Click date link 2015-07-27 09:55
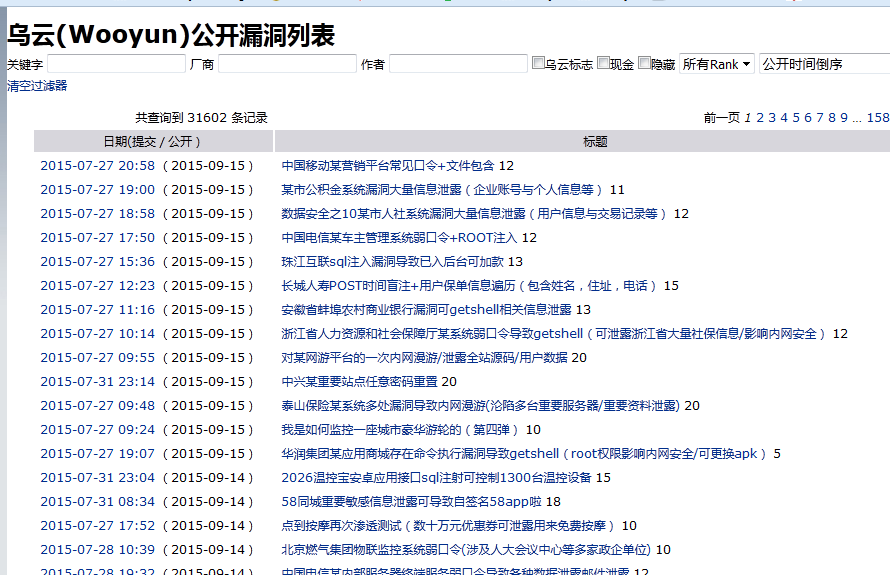The image size is (890, 575). coord(98,358)
